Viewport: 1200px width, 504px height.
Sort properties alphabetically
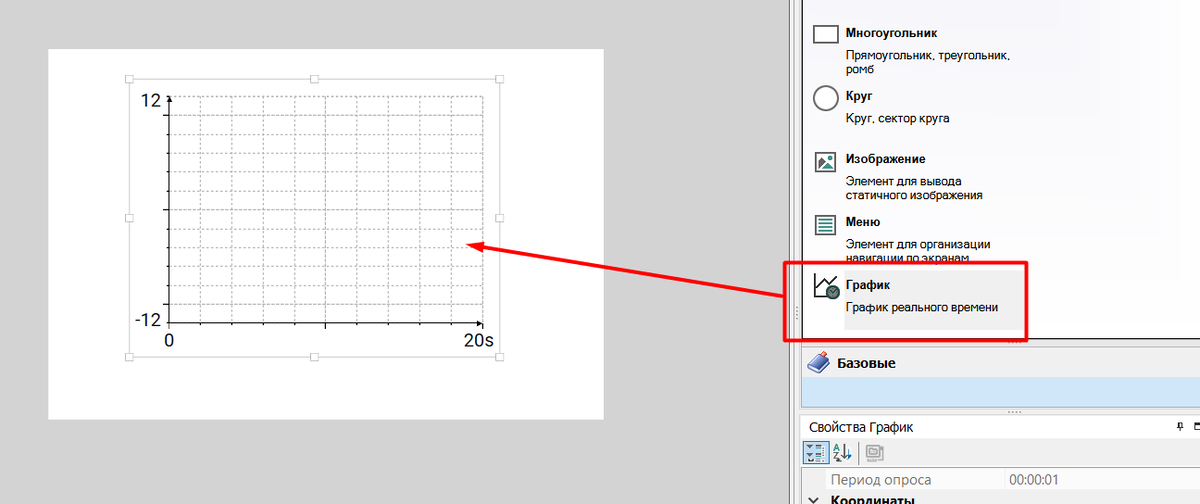point(840,453)
